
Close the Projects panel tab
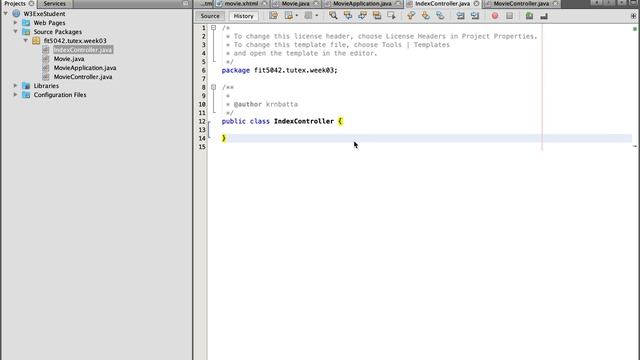(x=31, y=3)
